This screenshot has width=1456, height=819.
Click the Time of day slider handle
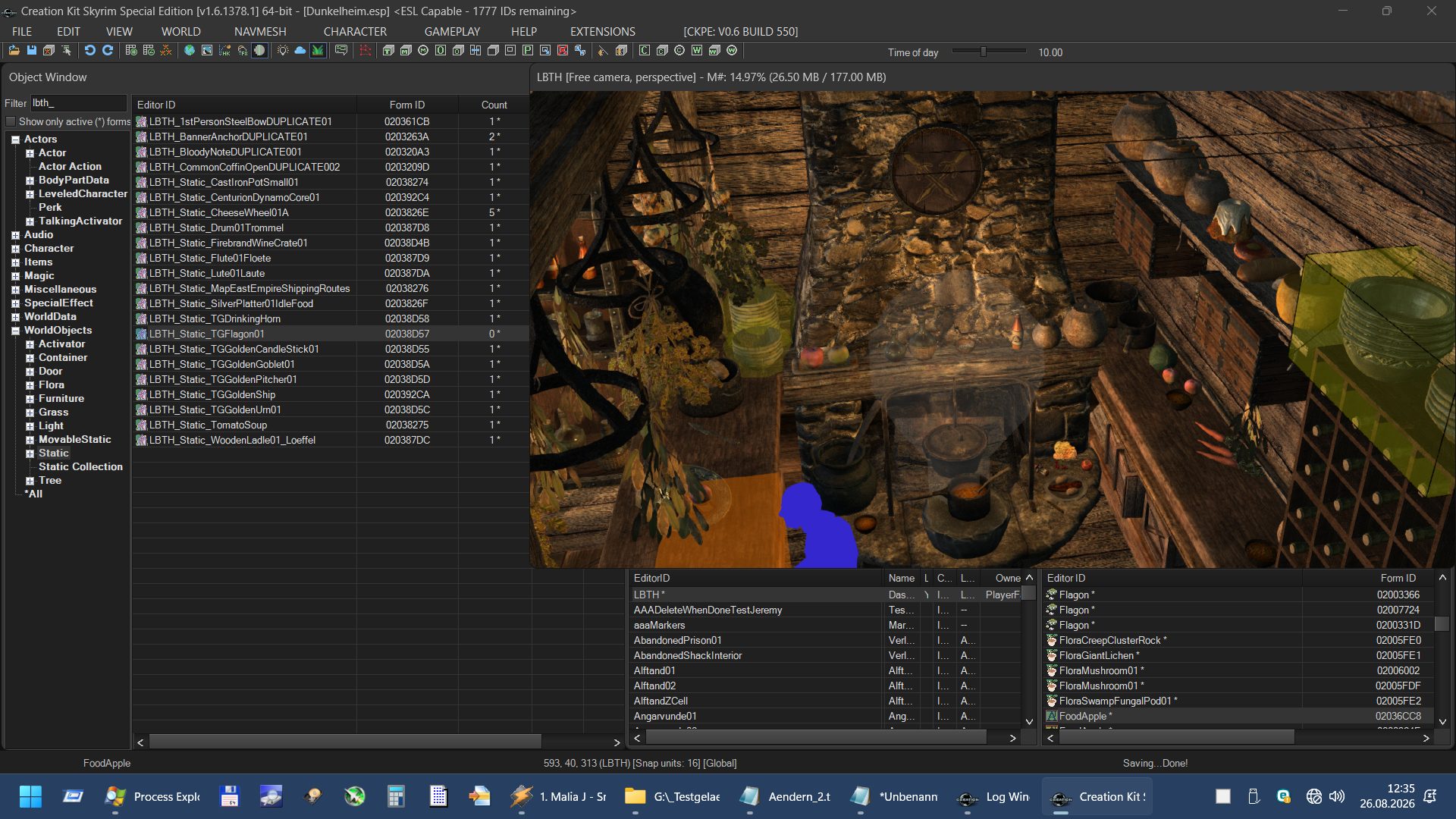(983, 52)
